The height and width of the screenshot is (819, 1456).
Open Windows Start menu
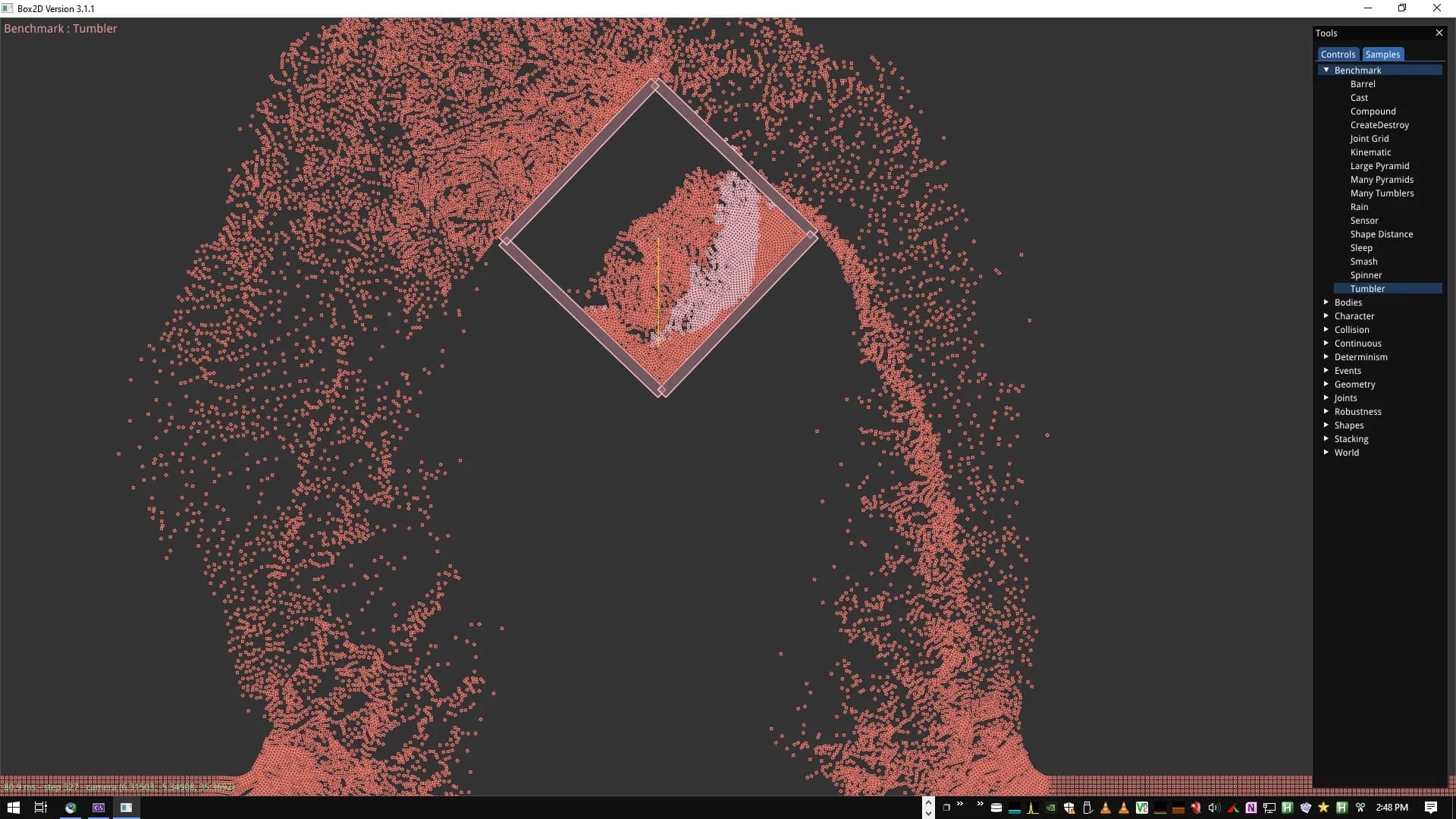click(x=13, y=808)
